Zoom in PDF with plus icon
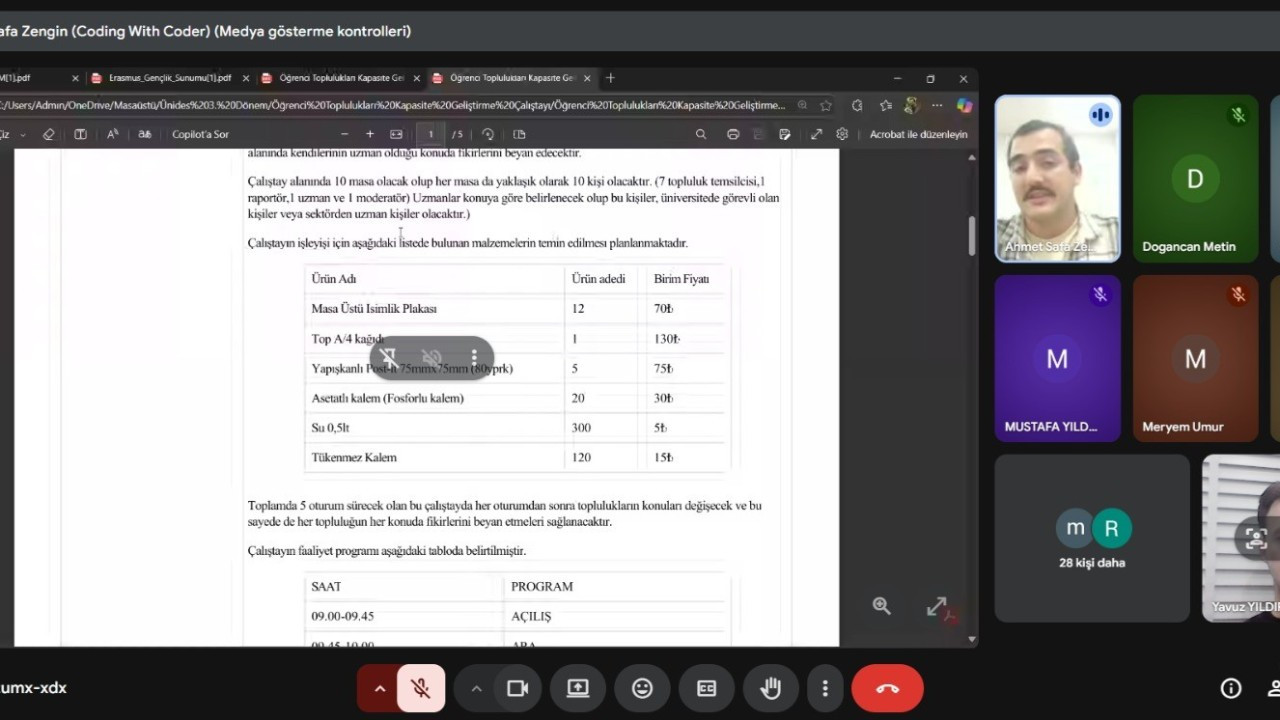The height and width of the screenshot is (720, 1280). pos(370,134)
